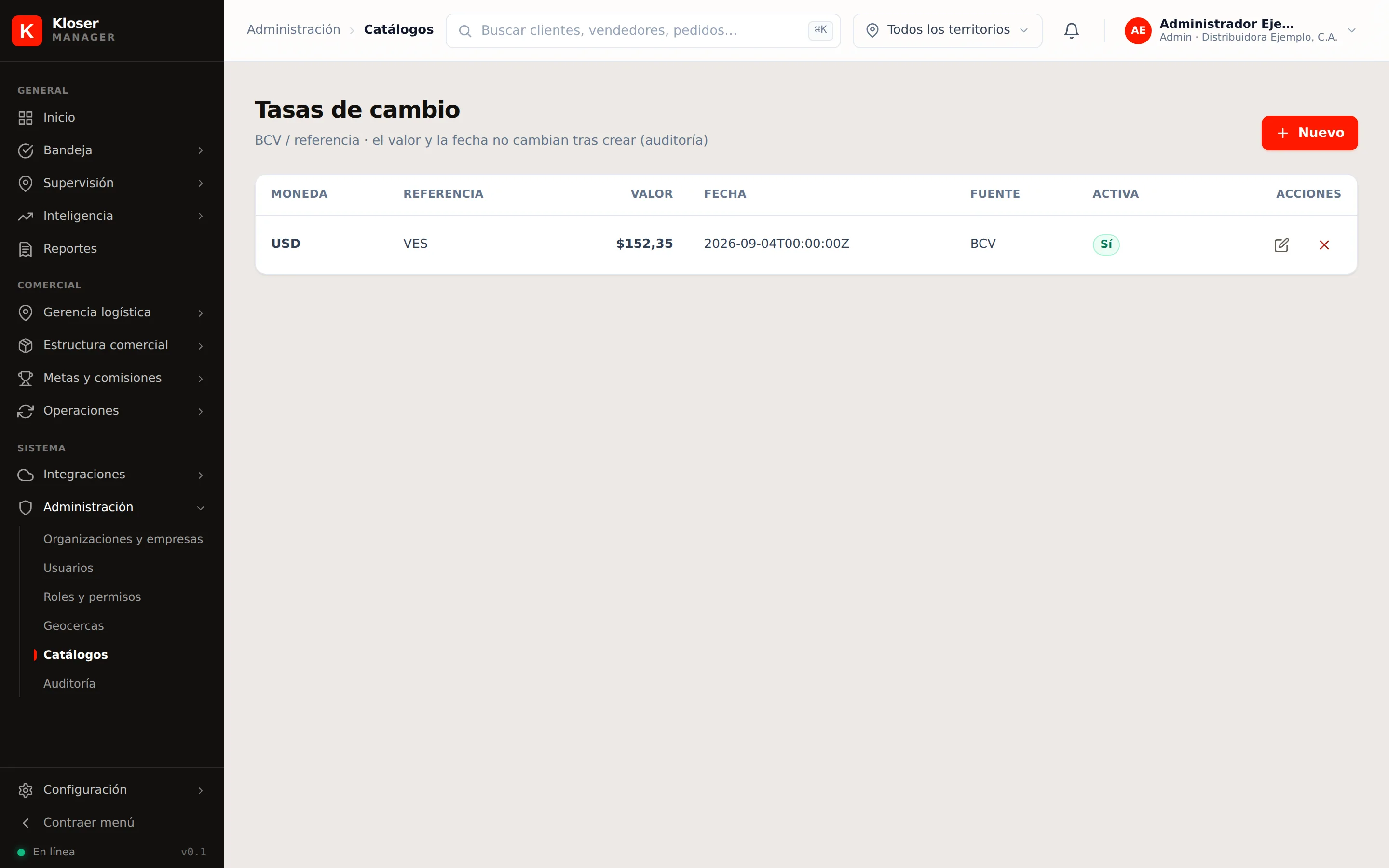The height and width of the screenshot is (868, 1389).
Task: Click the Inicio grid icon
Action: tap(25, 118)
